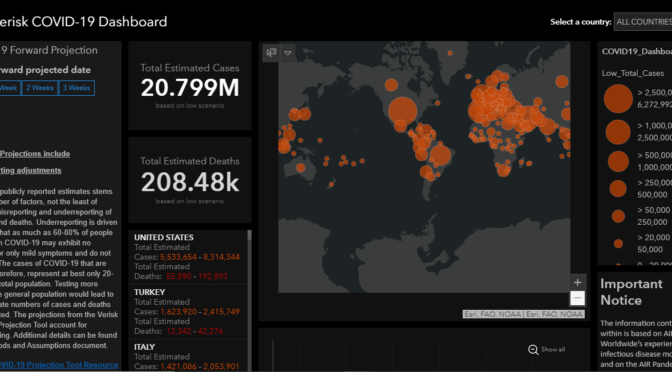Click the large Brazil bubble on map
Screen dimensions: 672x372
pyautogui.click(x=440, y=155)
